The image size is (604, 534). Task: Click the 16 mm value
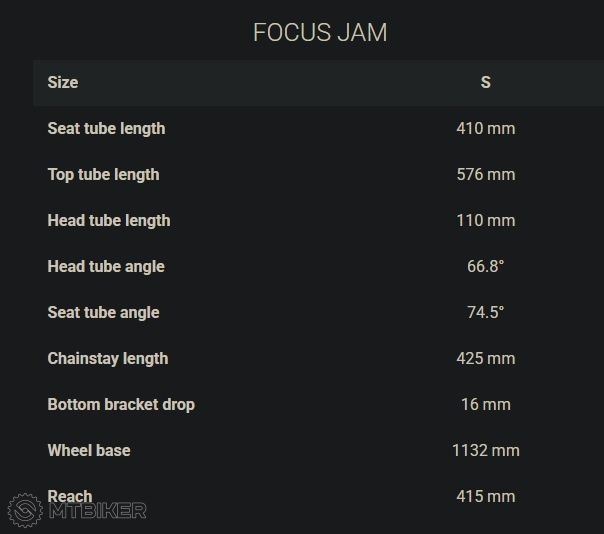tap(485, 404)
